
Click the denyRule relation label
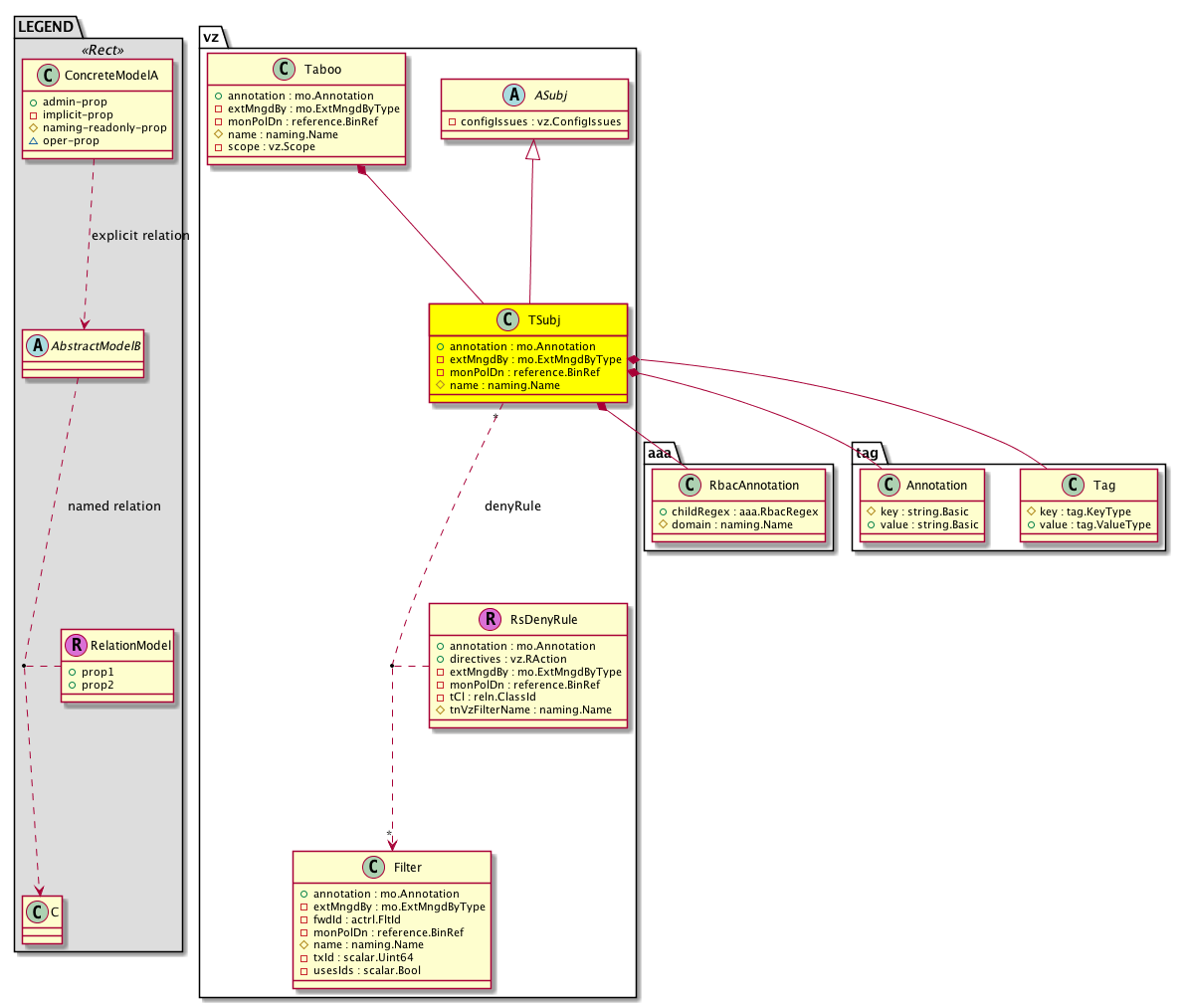click(512, 506)
